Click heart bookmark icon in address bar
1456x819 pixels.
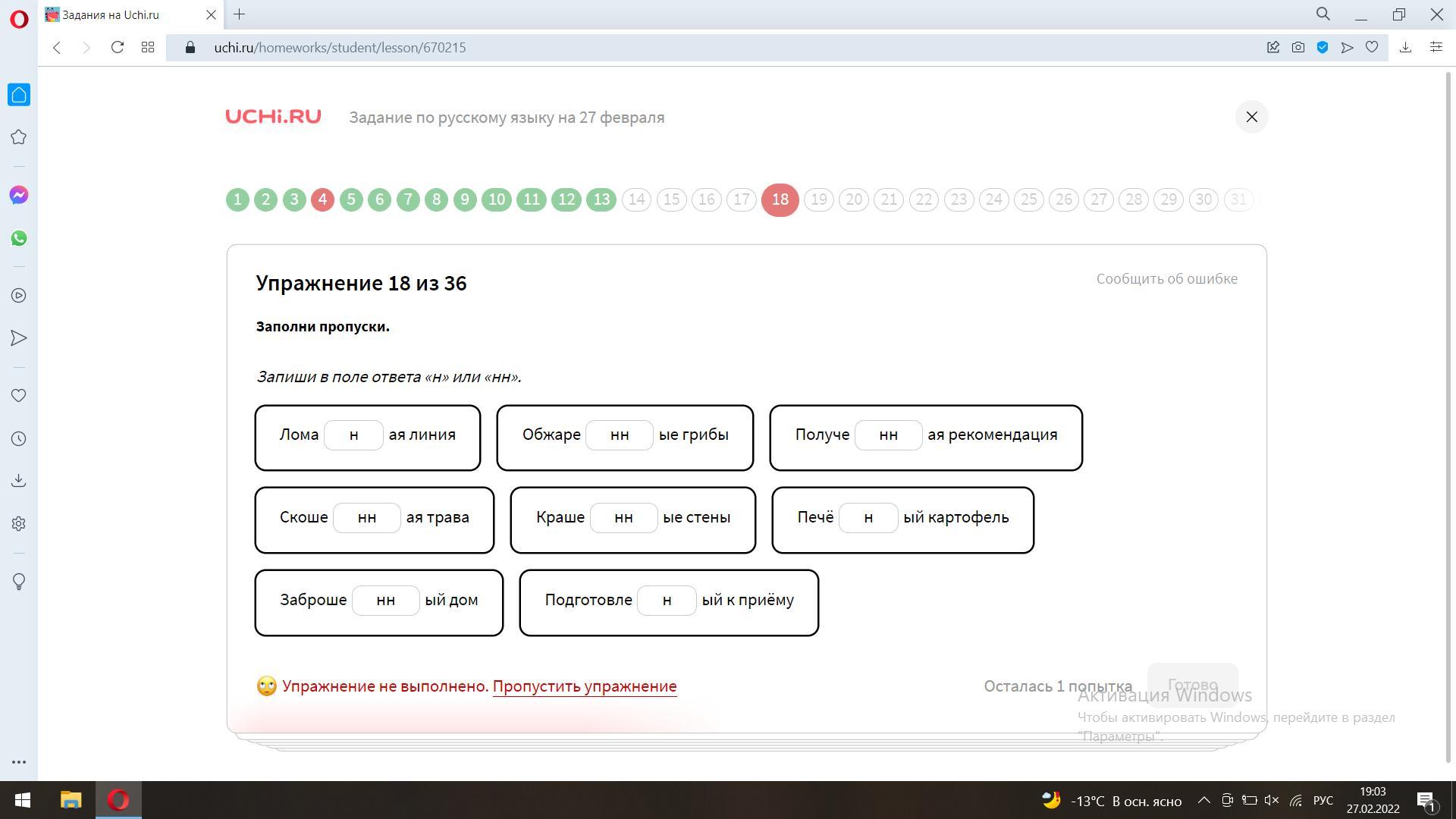point(1372,47)
